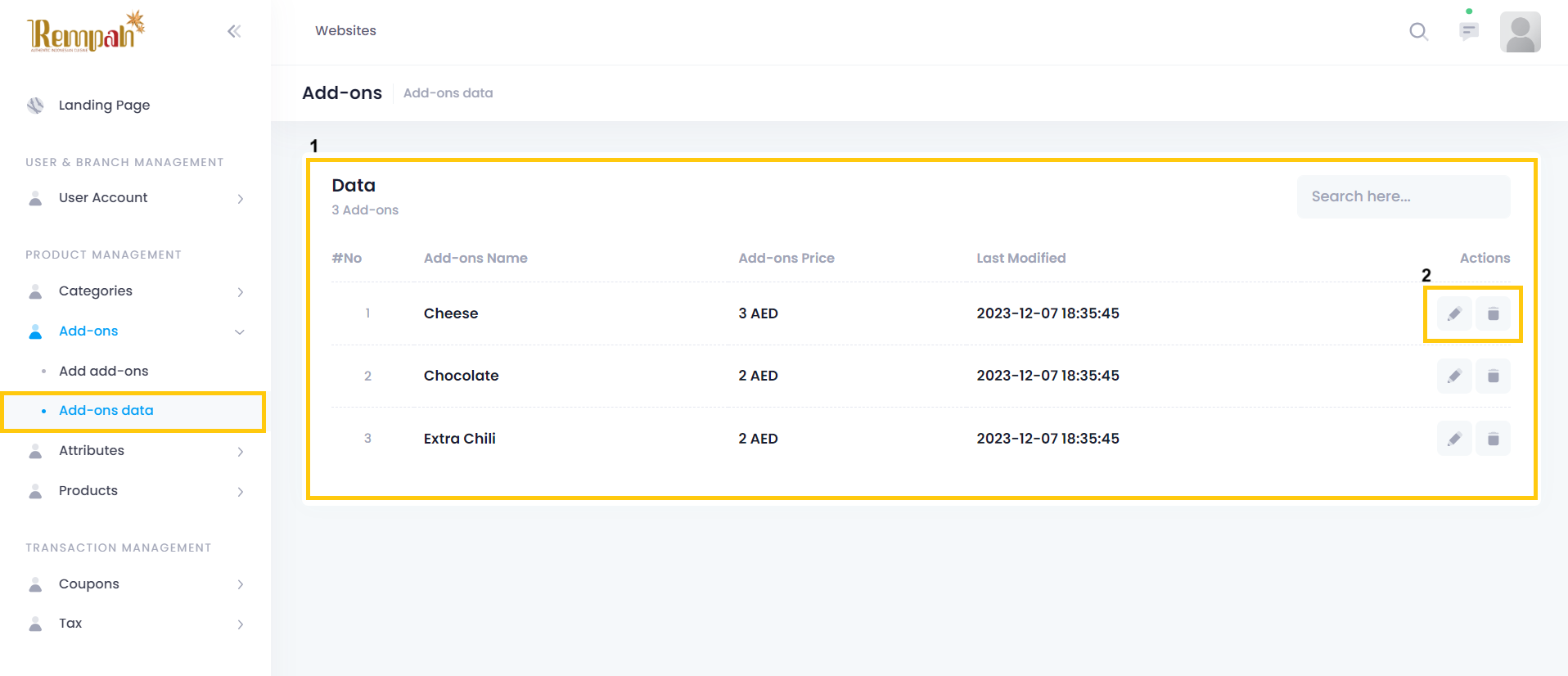Focus the Search here input field

point(1403,196)
